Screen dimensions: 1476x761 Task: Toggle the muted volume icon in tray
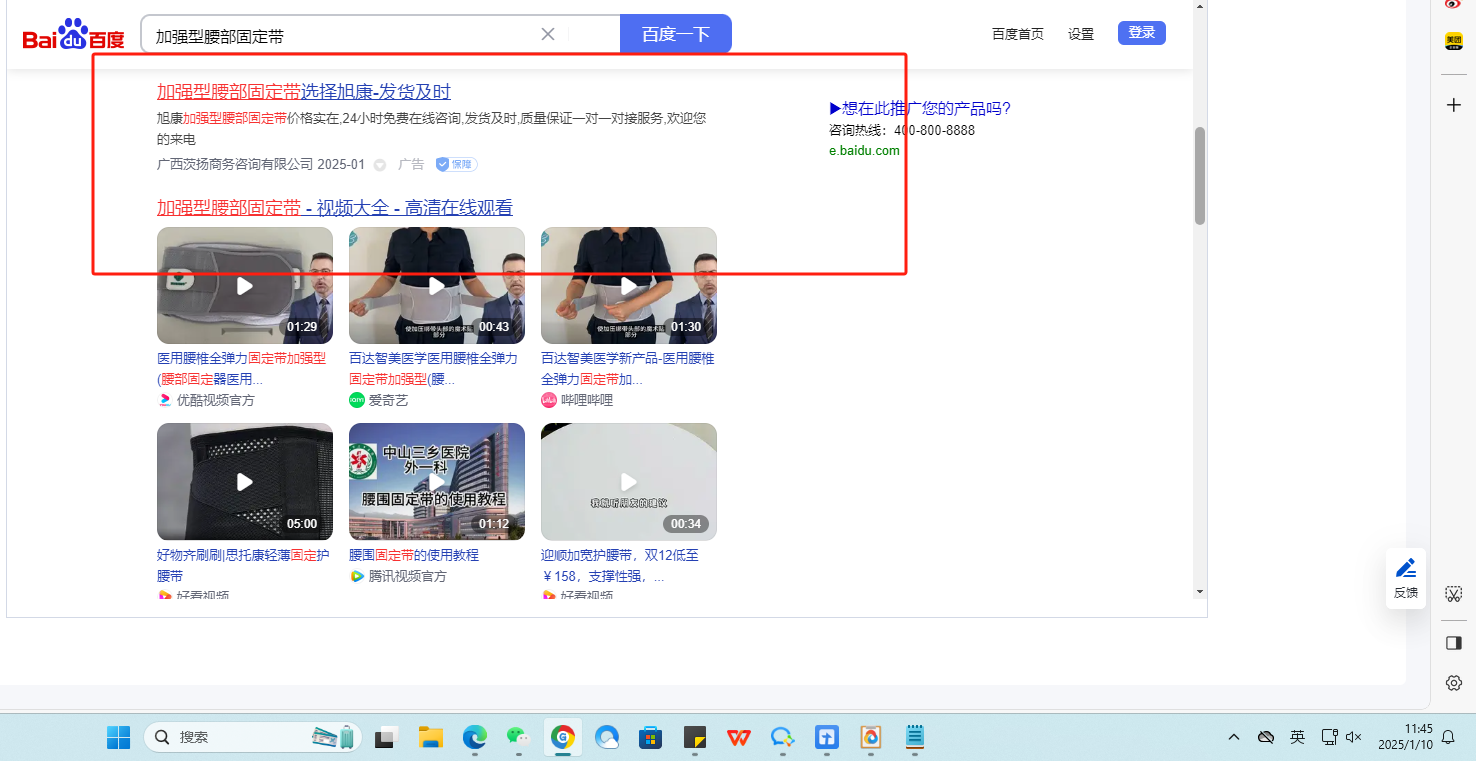1354,737
